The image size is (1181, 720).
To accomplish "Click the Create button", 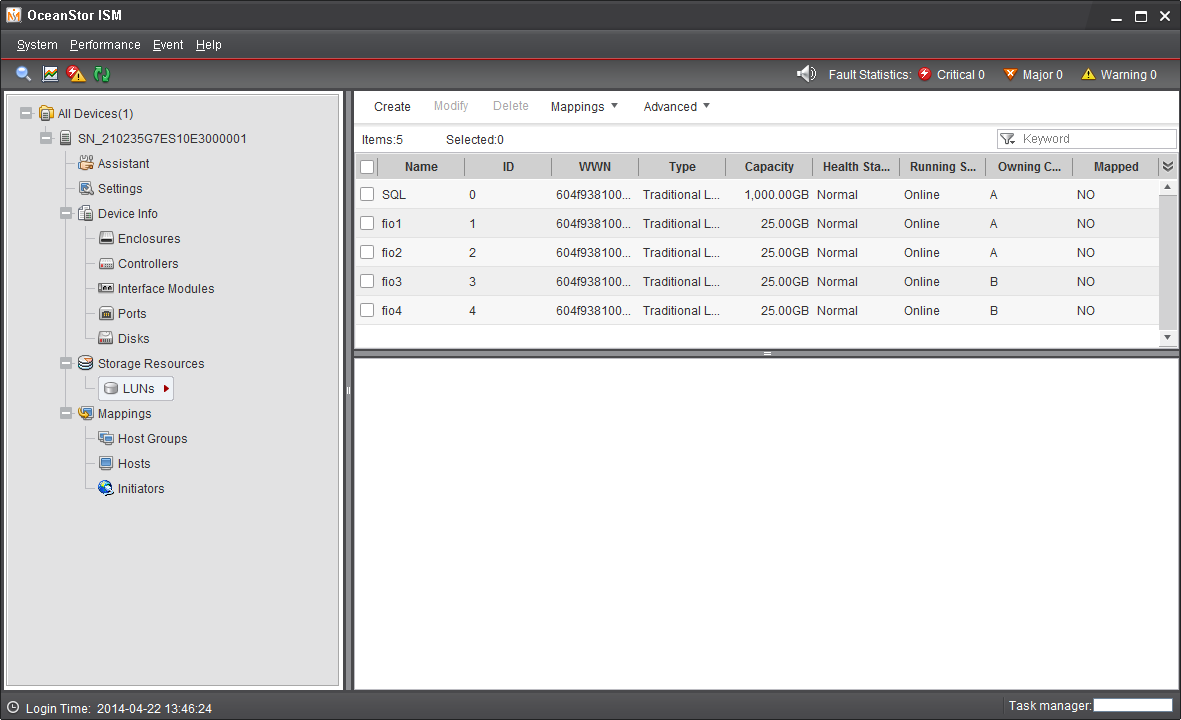I will 392,106.
